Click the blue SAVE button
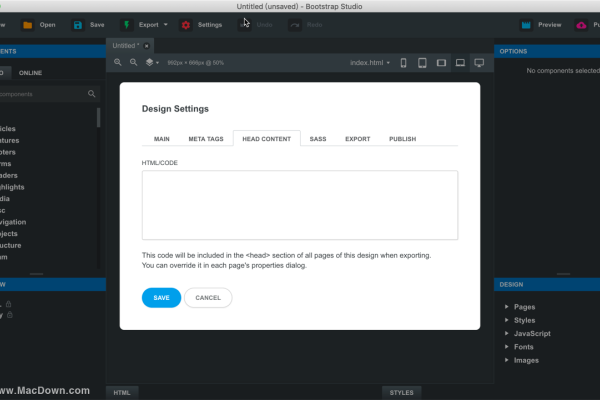The image size is (600, 400). click(x=161, y=297)
